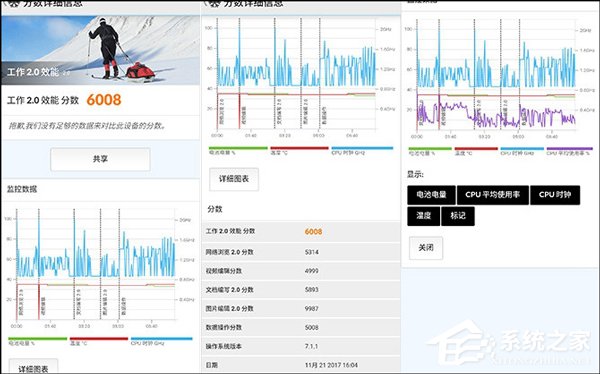The height and width of the screenshot is (374, 600).
Task: Click the blue CPU 时钟 GHz legend in right panel
Action: tap(522, 151)
